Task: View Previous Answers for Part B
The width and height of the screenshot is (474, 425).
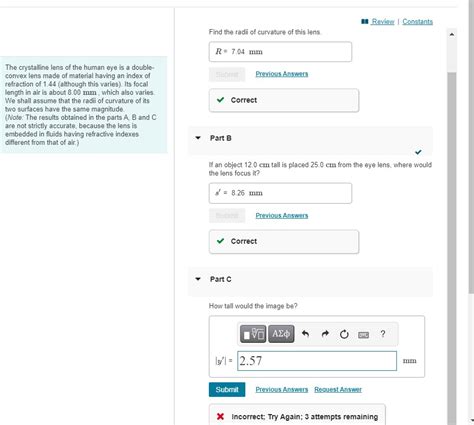Action: coord(282,215)
